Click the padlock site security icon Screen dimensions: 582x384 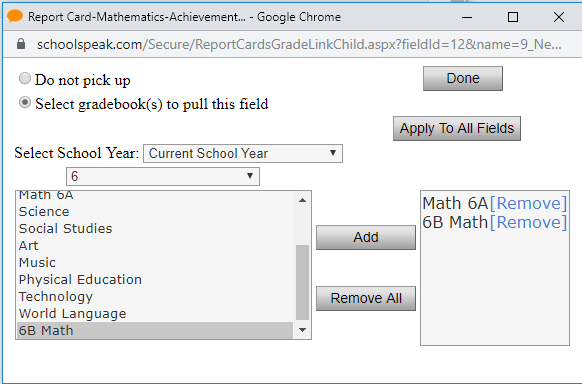(x=21, y=44)
